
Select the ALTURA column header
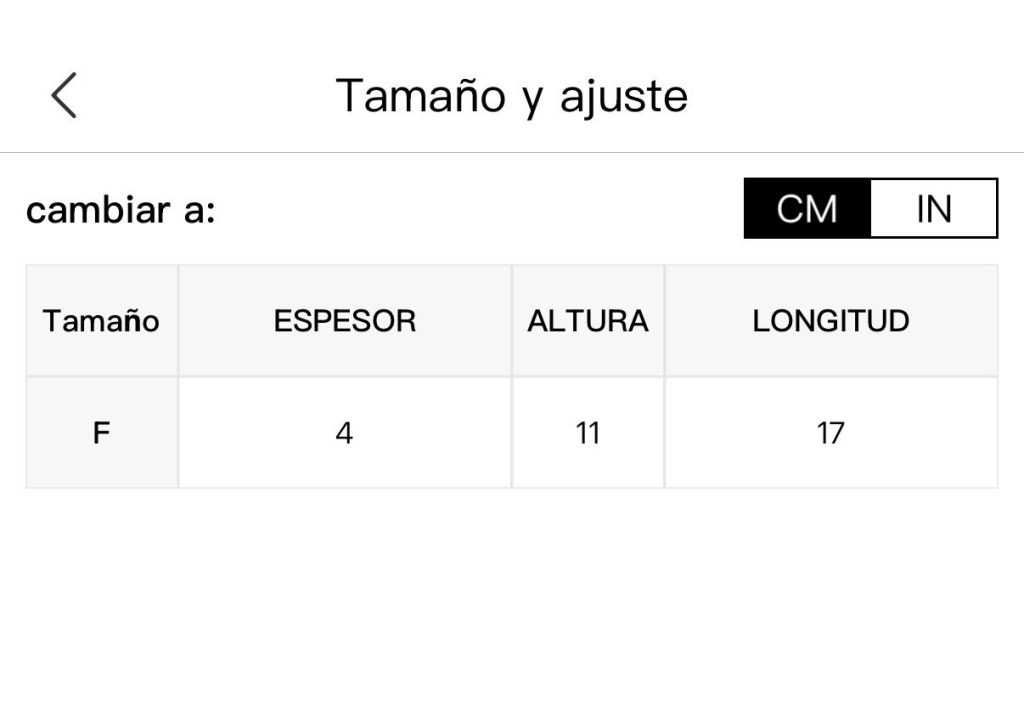coord(588,321)
